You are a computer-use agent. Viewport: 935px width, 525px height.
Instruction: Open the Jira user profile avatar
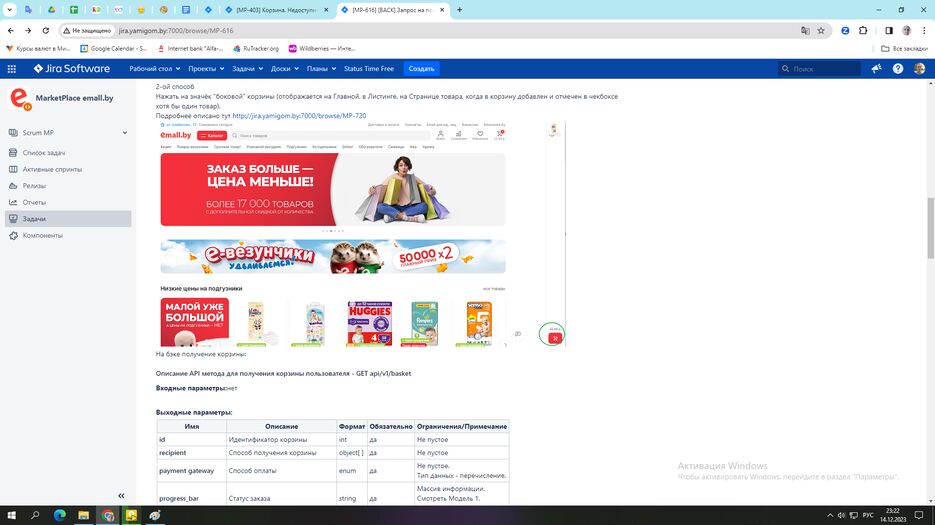click(x=919, y=69)
